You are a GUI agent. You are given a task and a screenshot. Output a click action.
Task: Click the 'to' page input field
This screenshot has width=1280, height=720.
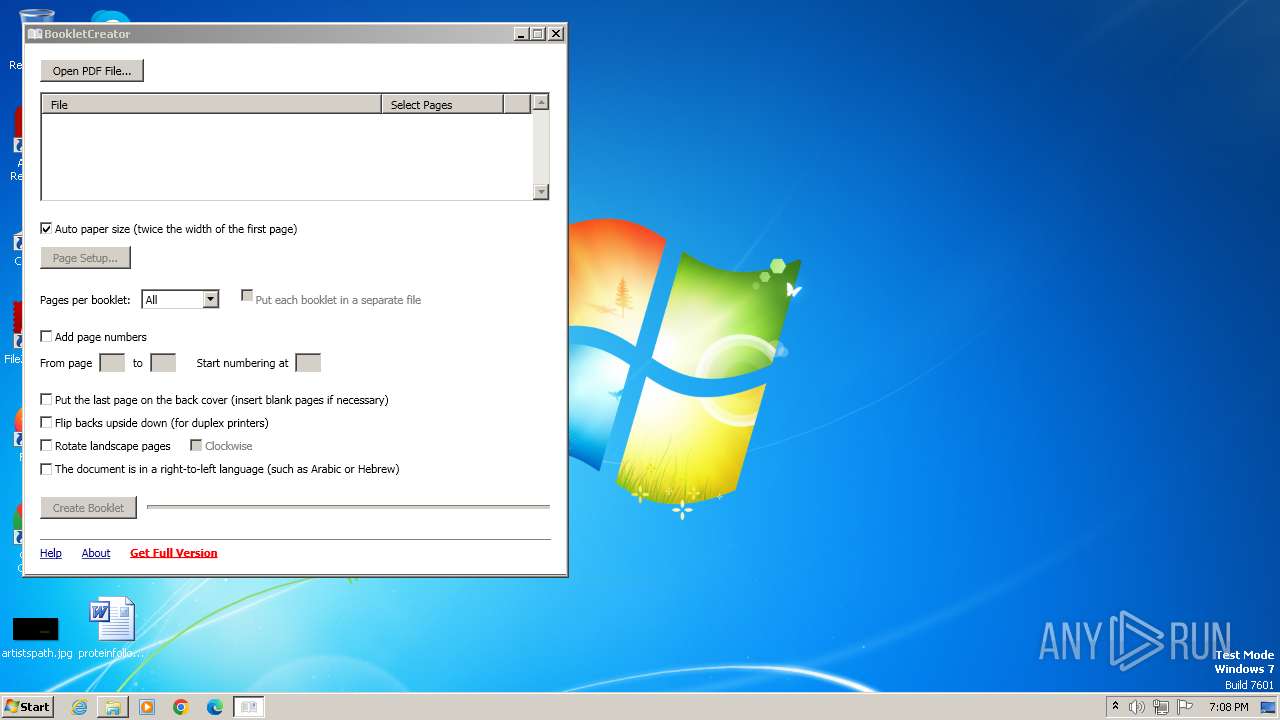163,363
